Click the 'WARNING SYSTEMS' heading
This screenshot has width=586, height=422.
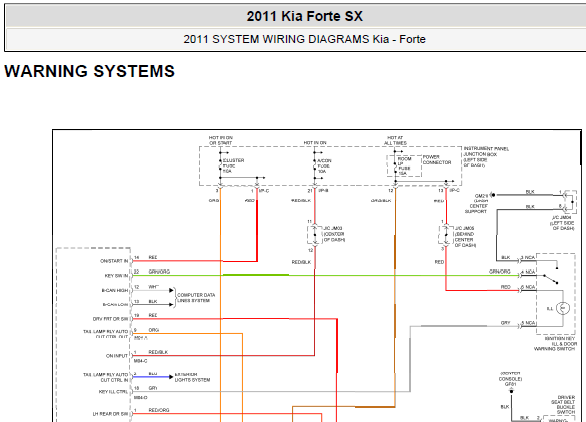pos(89,71)
